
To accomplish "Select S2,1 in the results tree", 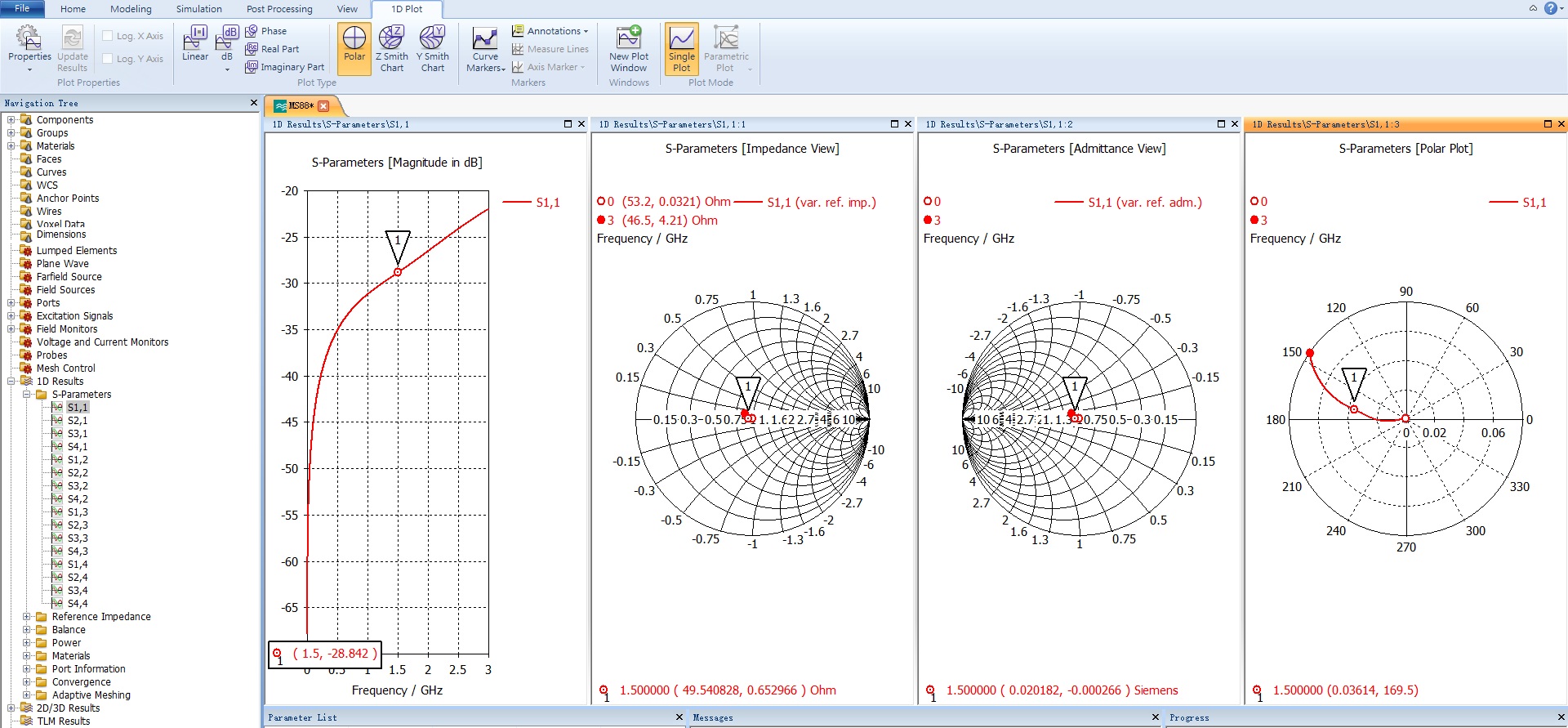I will tap(78, 421).
